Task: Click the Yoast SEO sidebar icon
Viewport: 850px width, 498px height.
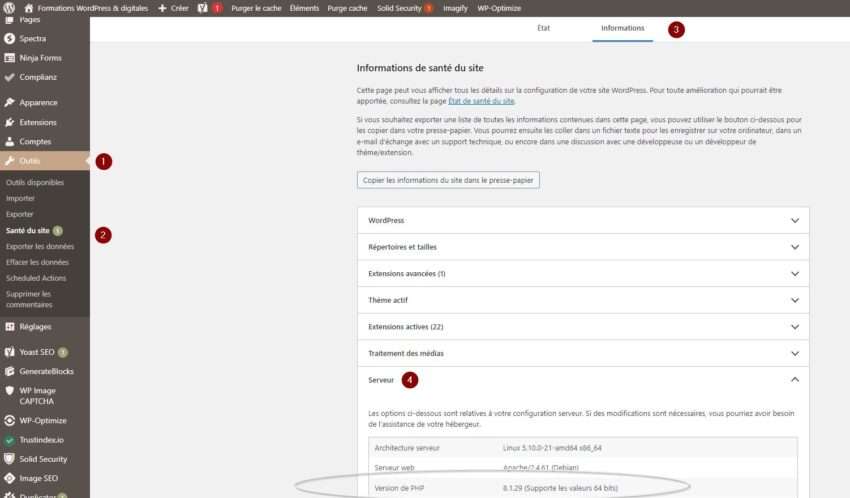Action: tap(9, 352)
